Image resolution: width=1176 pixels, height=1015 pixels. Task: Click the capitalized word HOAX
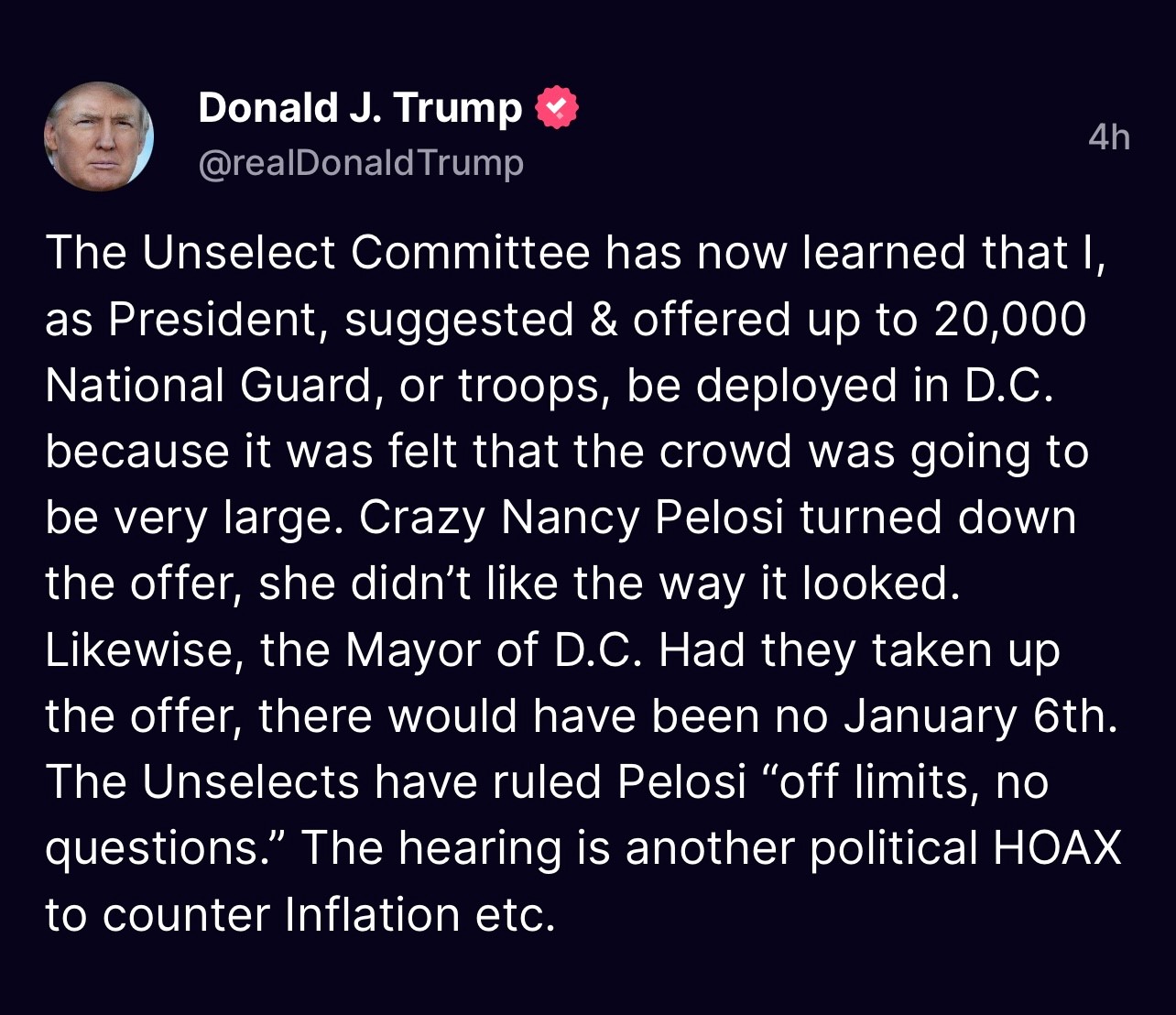click(1057, 848)
